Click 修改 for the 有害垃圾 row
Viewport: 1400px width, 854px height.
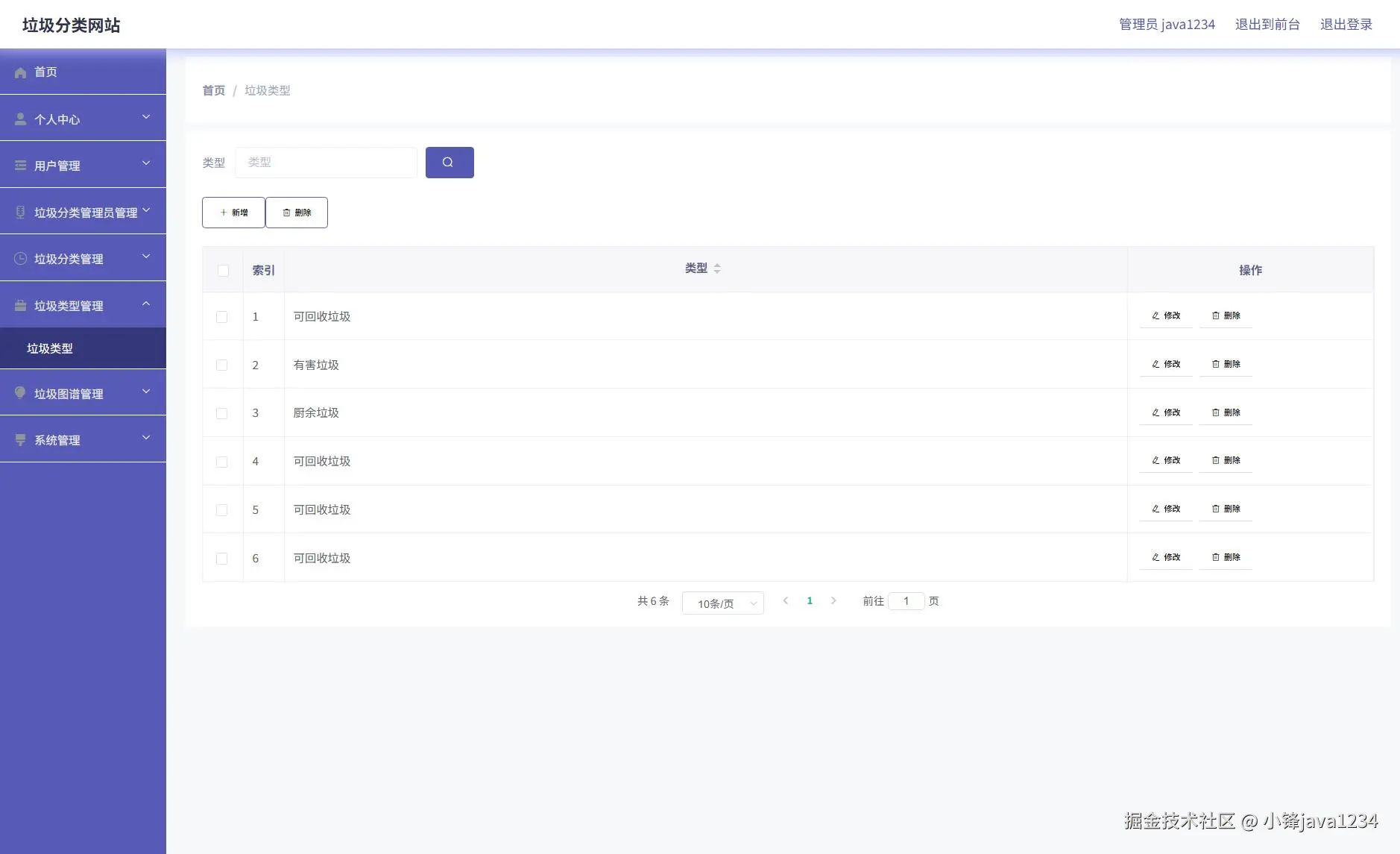(x=1166, y=364)
